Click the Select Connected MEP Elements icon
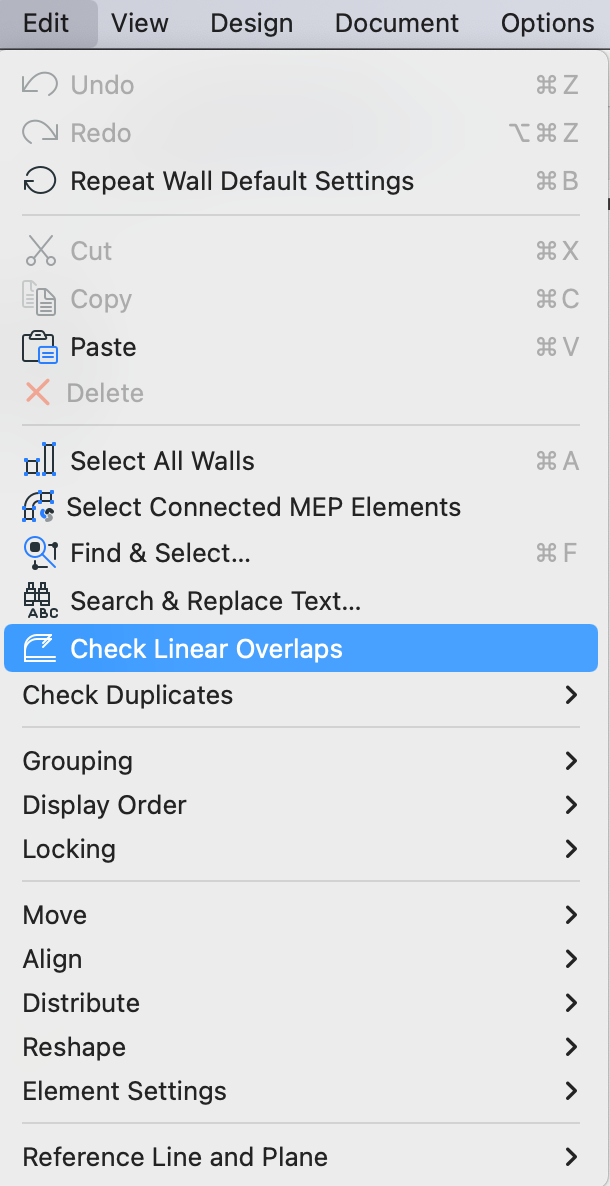610x1186 pixels. (x=38, y=506)
